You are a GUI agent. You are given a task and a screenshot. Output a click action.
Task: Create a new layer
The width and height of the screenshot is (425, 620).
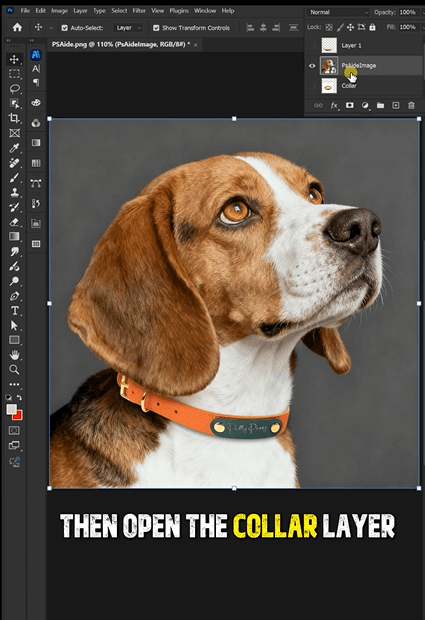[x=396, y=105]
